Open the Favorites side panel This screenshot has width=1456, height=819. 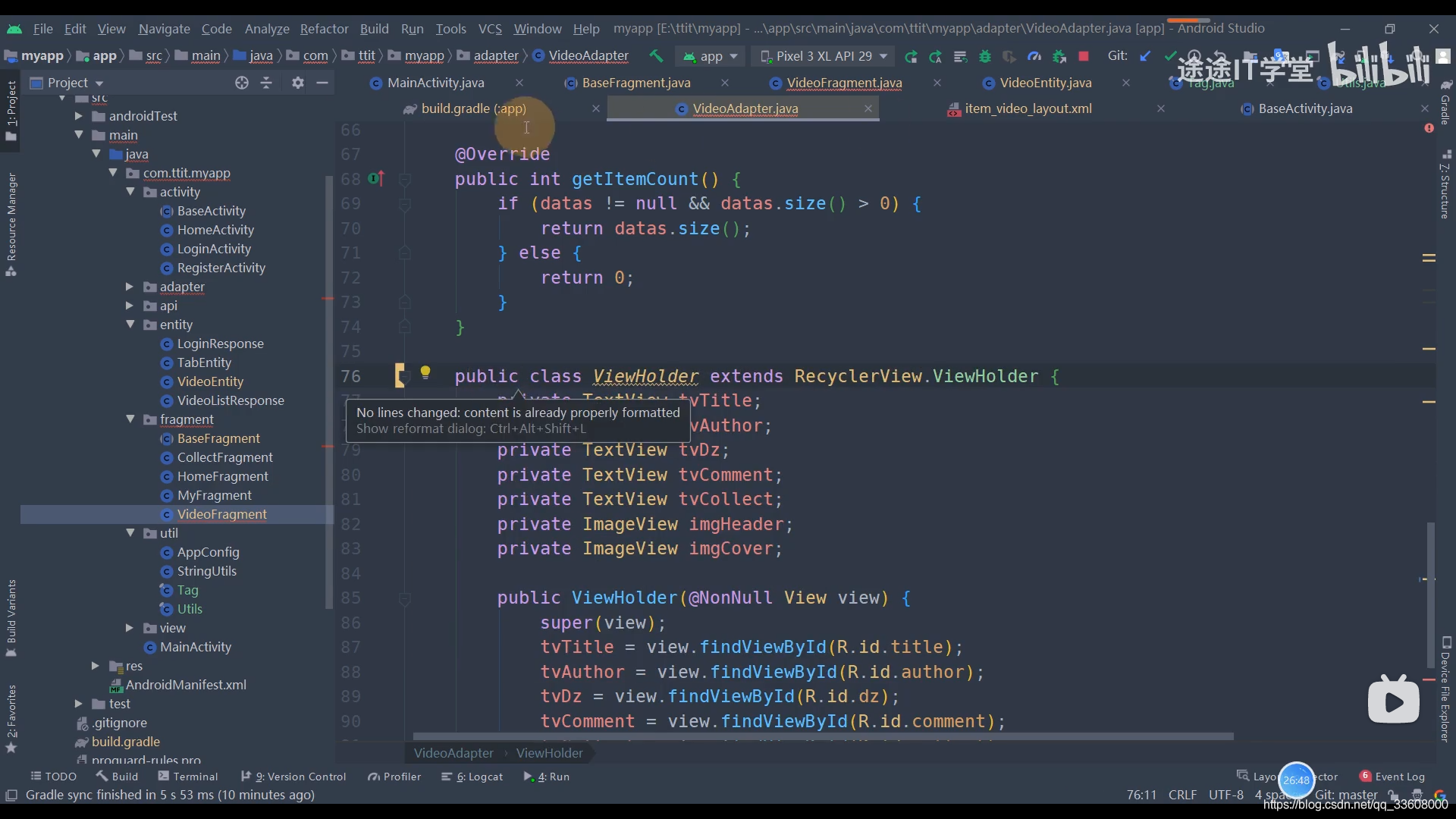11,719
